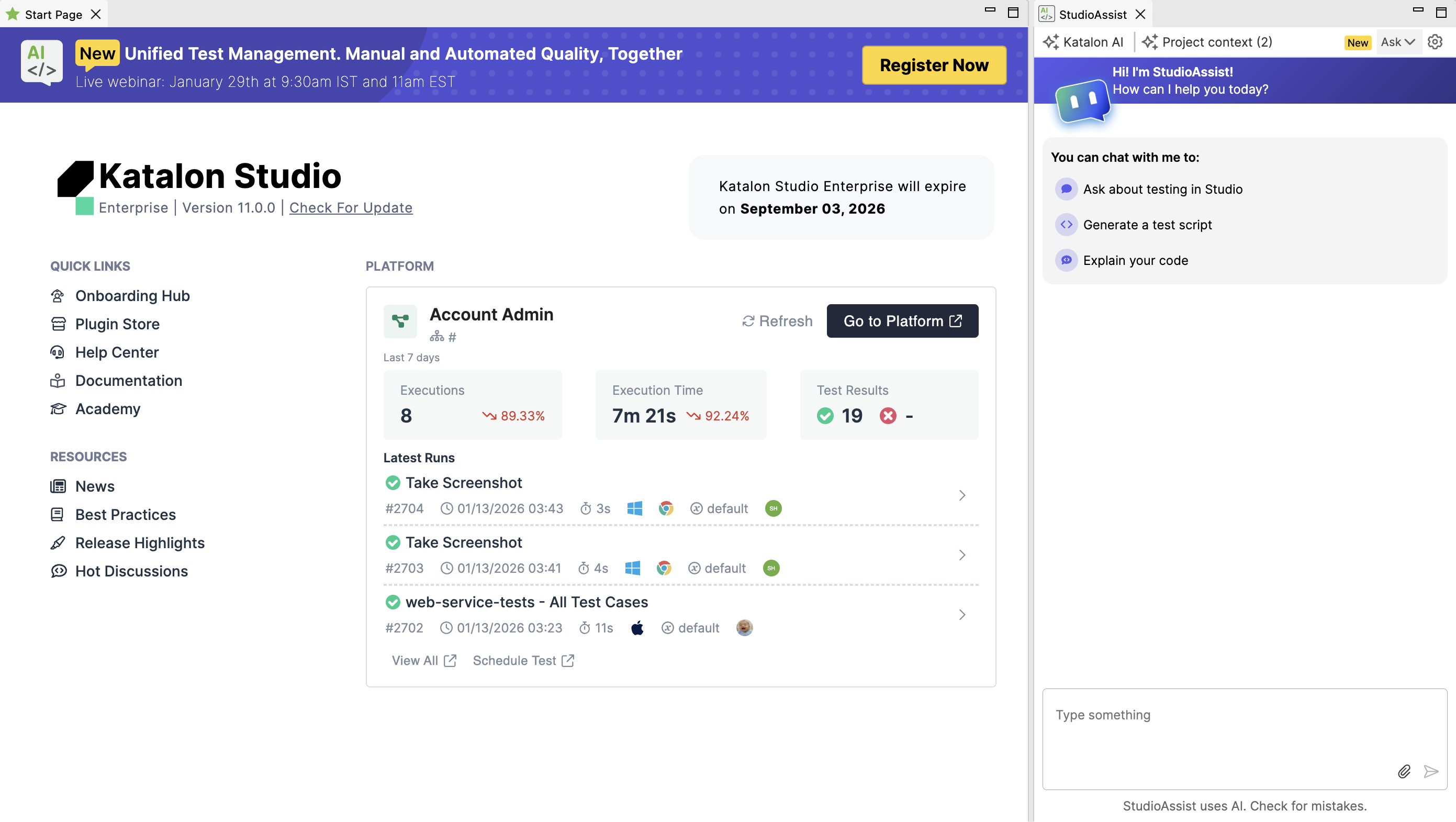
Task: Attach a file in StudioAssist chat
Action: [1404, 772]
